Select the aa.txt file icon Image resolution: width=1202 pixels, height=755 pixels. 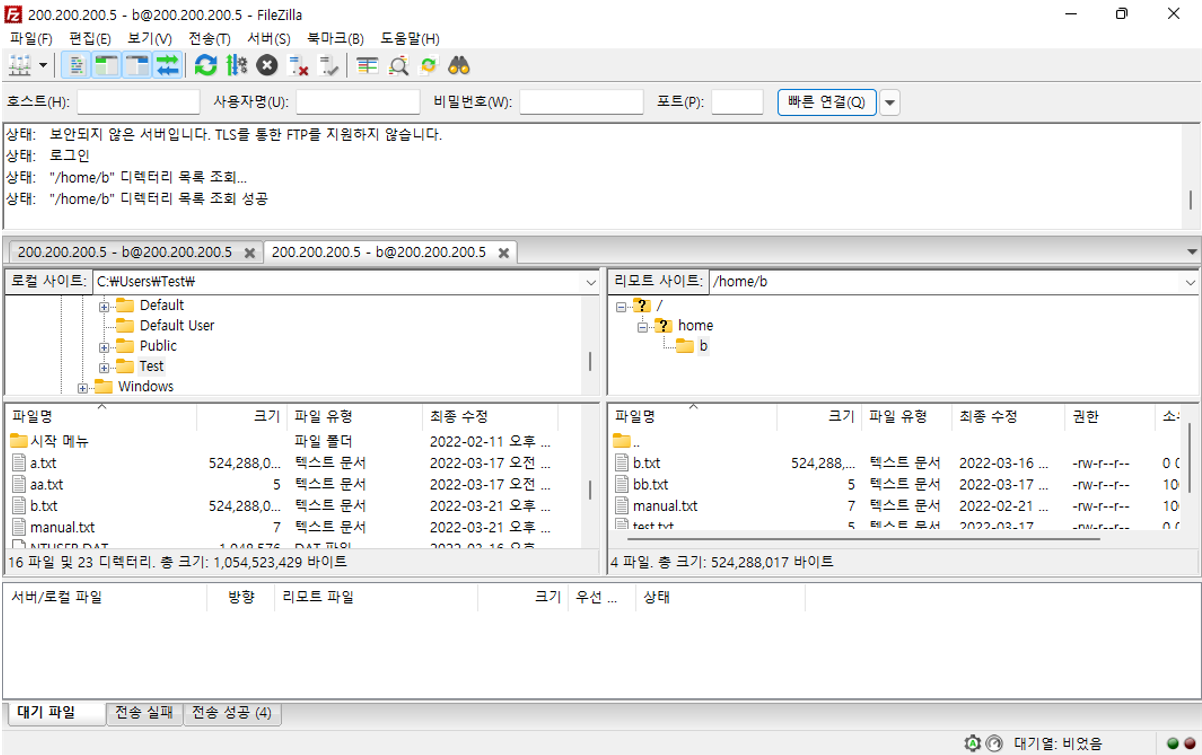[x=19, y=484]
